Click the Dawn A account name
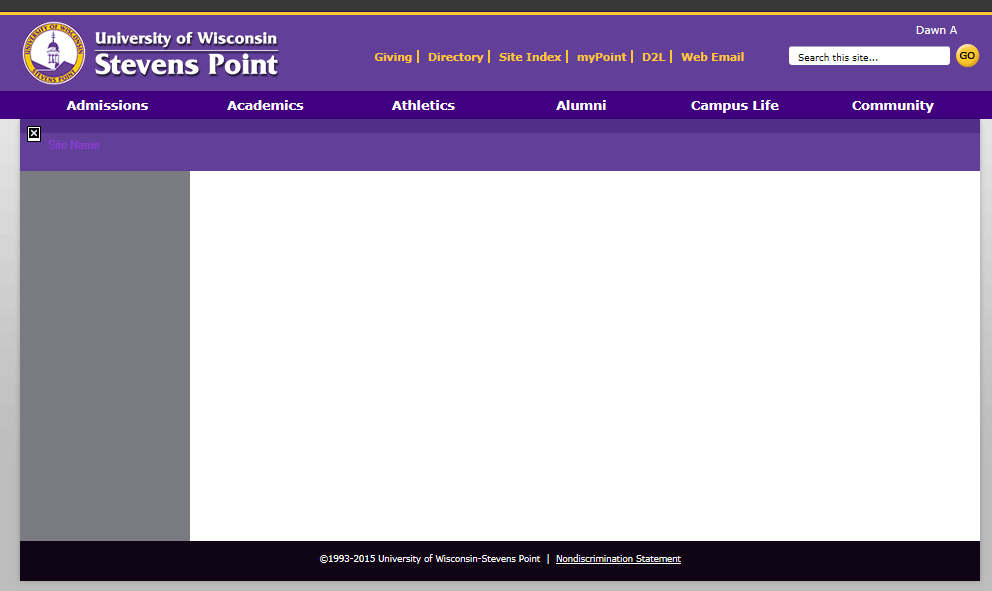Viewport: 992px width, 591px height. [x=936, y=29]
